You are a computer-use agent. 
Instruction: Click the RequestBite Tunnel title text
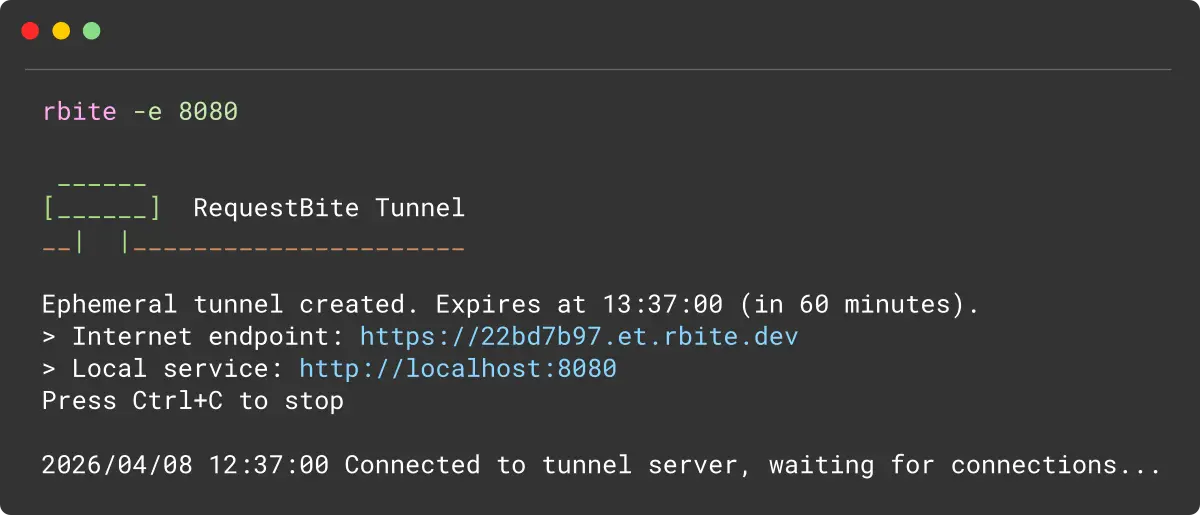pos(329,208)
